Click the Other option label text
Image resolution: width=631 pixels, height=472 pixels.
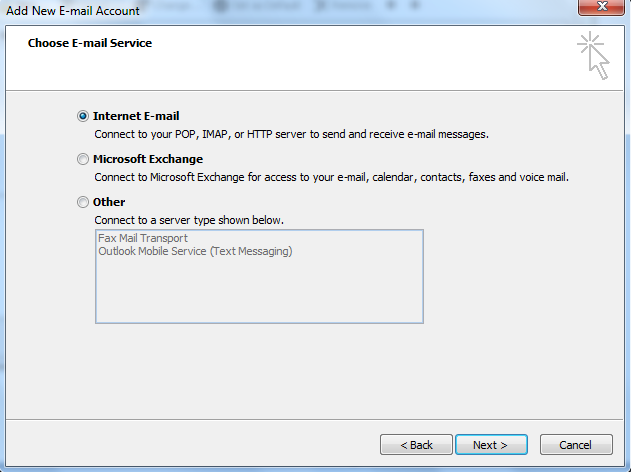(x=109, y=202)
